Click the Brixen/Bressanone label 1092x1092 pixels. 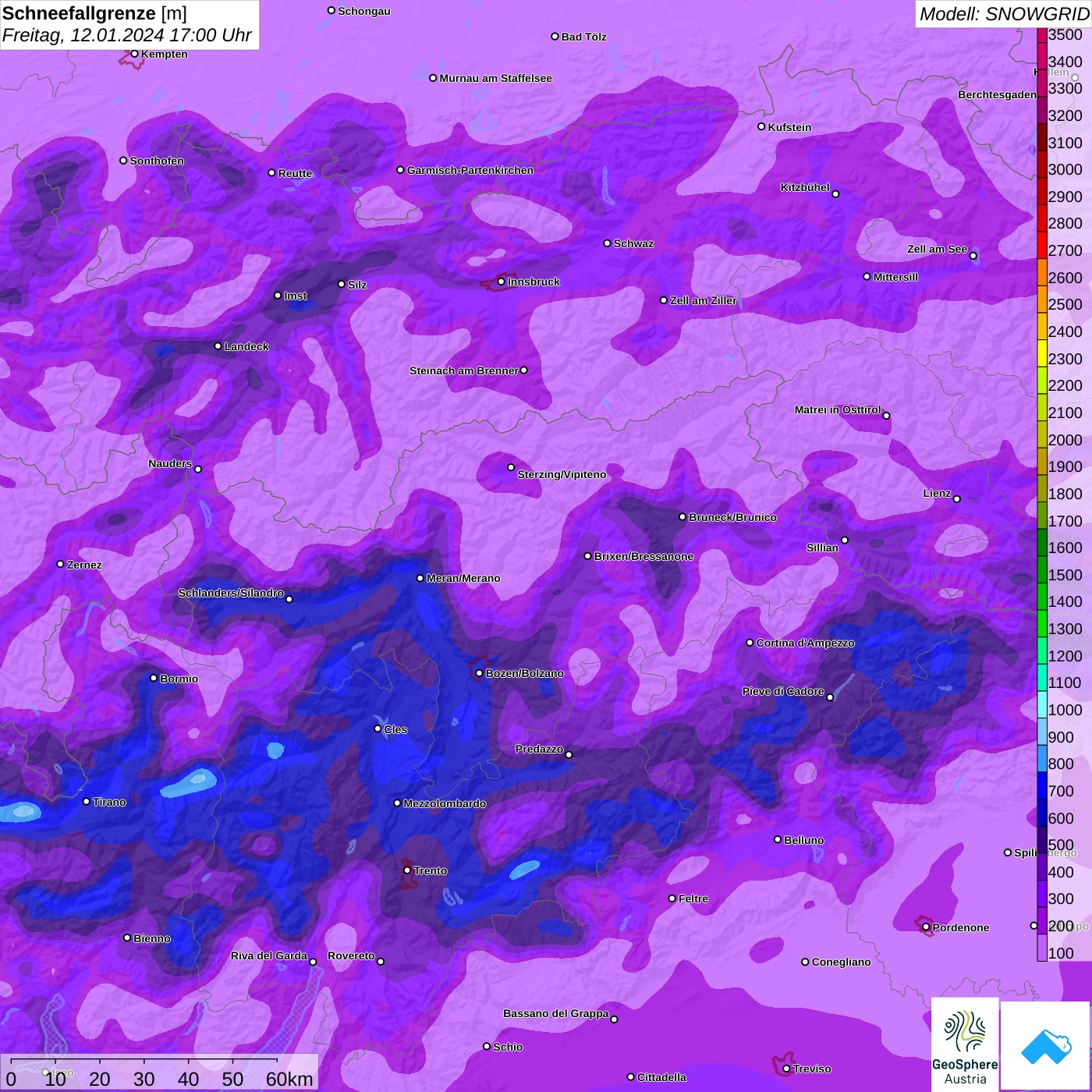(x=643, y=556)
